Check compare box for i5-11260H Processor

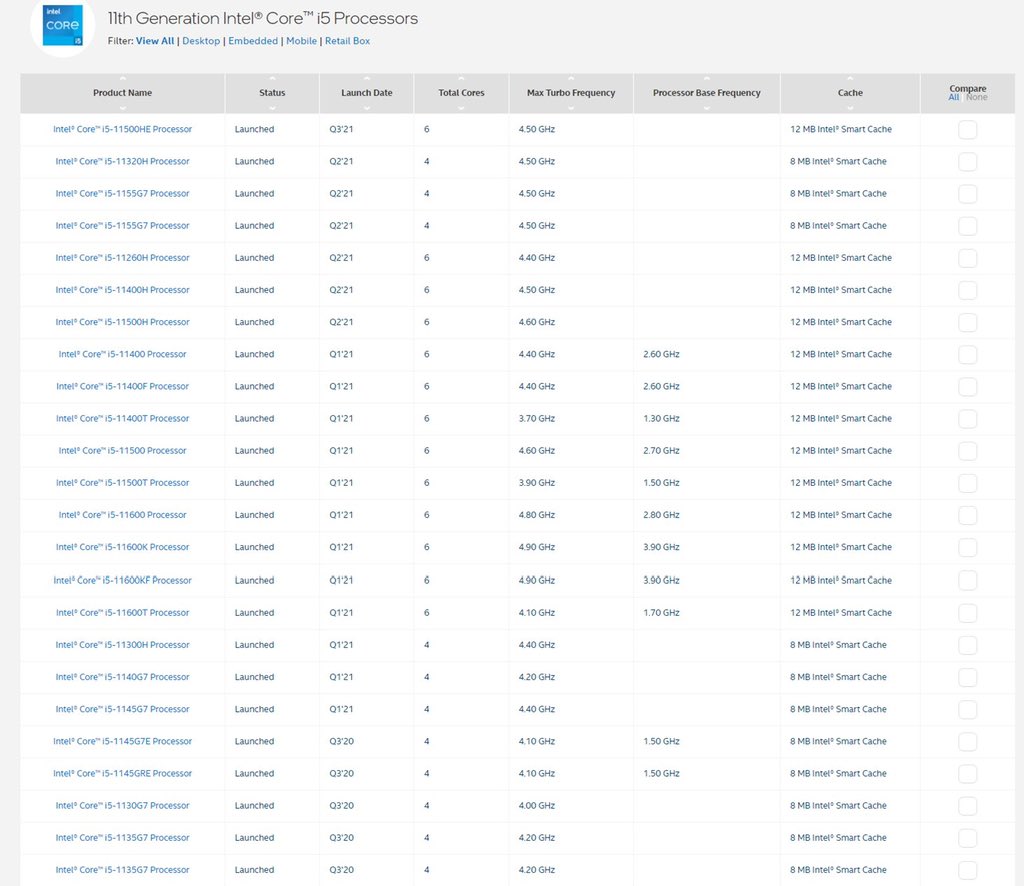967,258
